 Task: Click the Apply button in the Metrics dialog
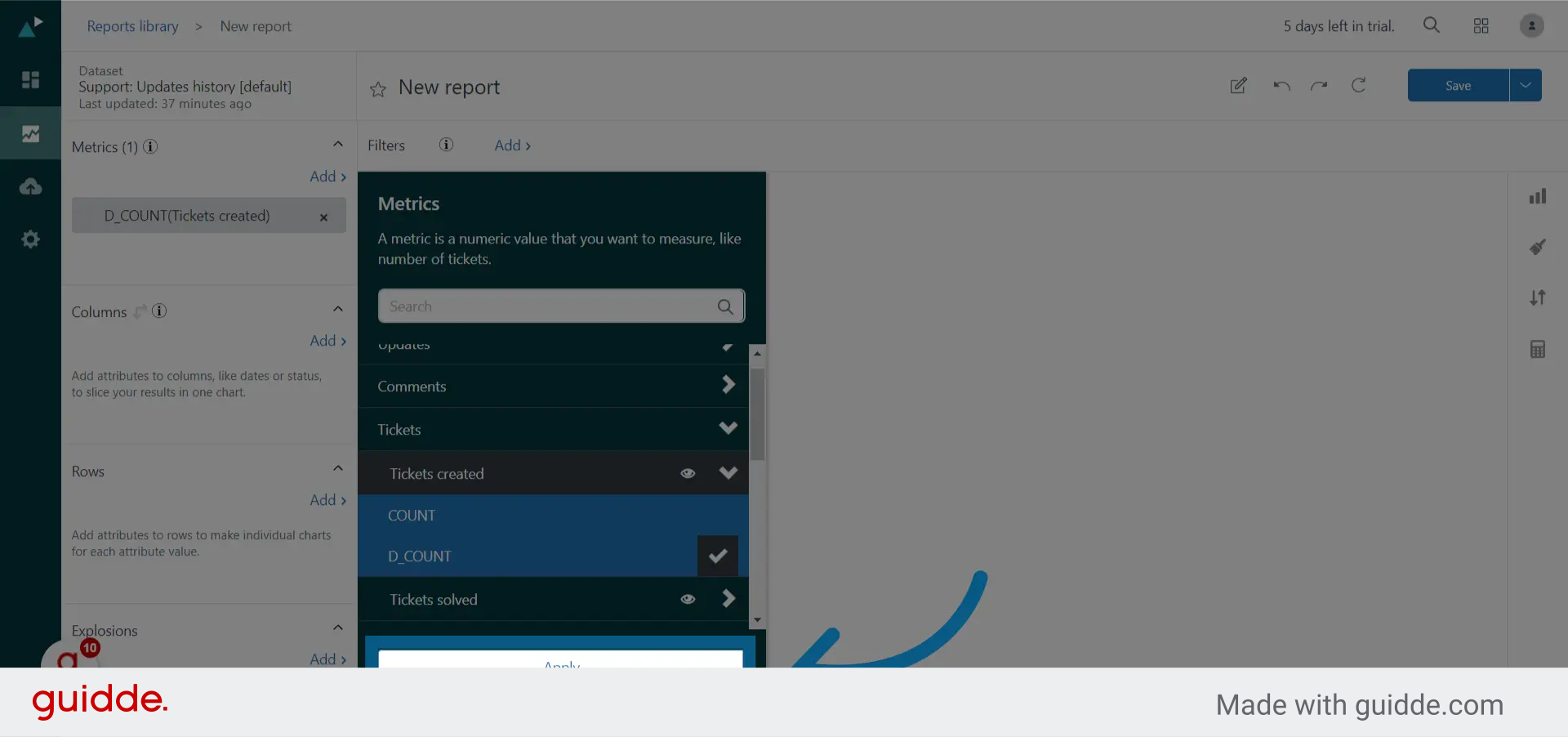coord(560,663)
